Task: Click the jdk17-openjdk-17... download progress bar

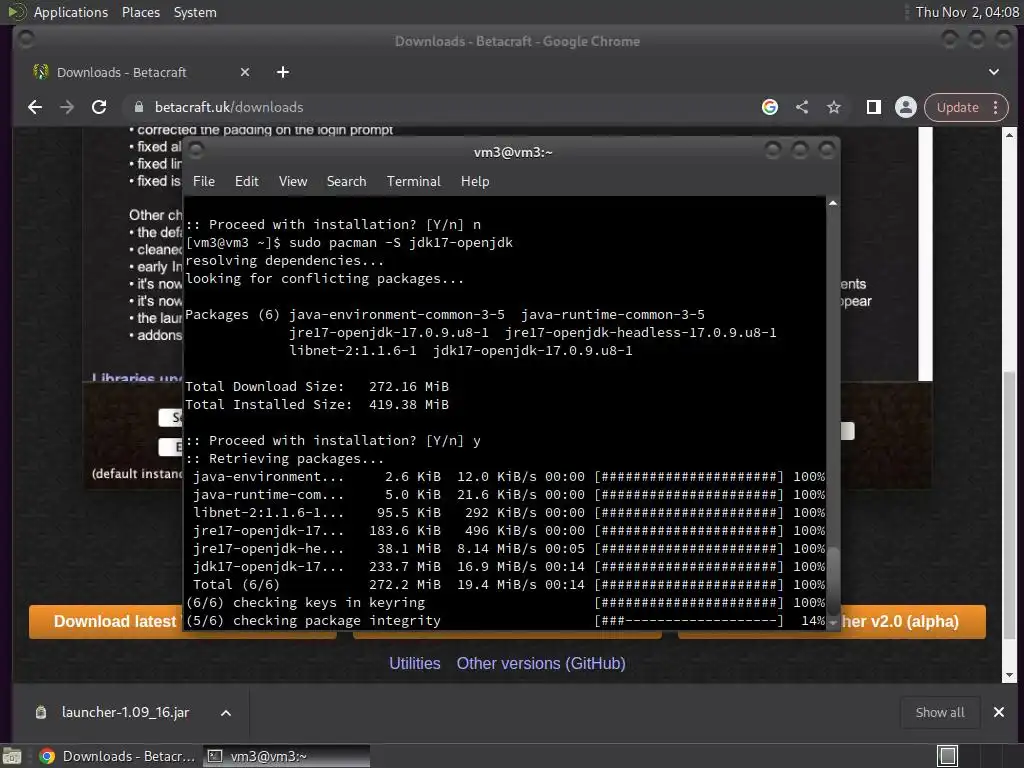Action: tap(689, 567)
